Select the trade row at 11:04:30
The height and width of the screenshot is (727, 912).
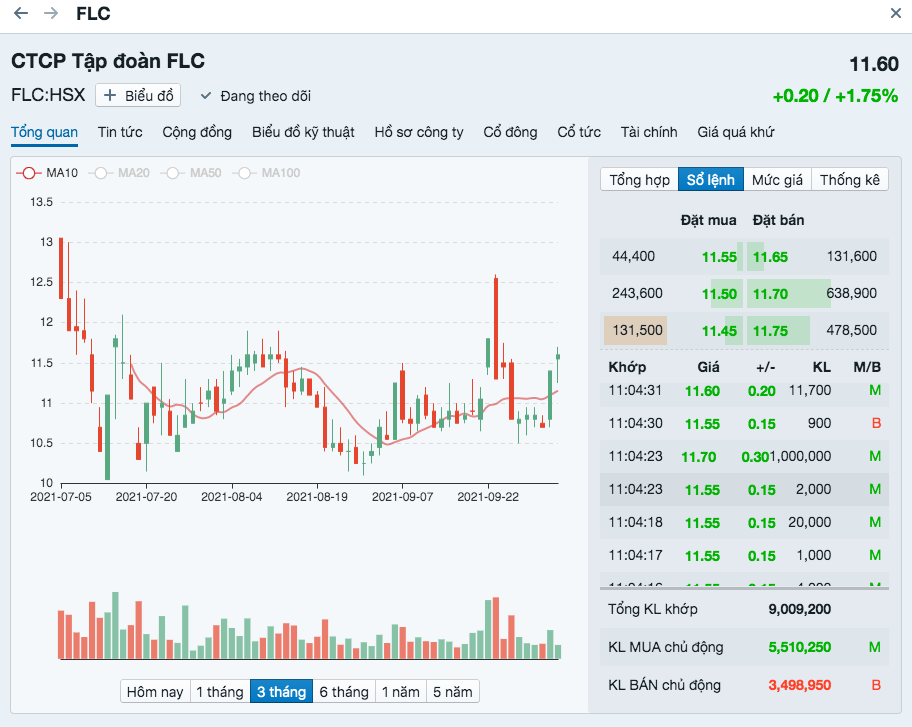[x=744, y=423]
